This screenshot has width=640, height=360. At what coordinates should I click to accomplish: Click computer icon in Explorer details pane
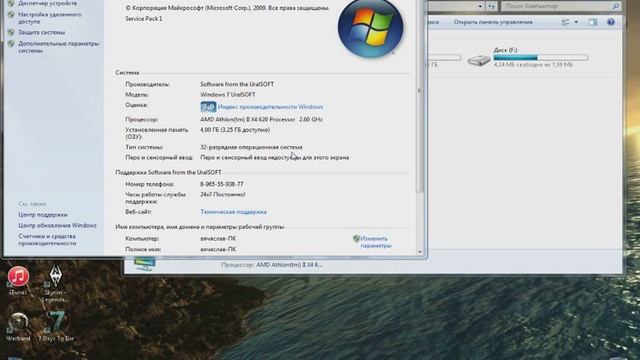click(145, 264)
